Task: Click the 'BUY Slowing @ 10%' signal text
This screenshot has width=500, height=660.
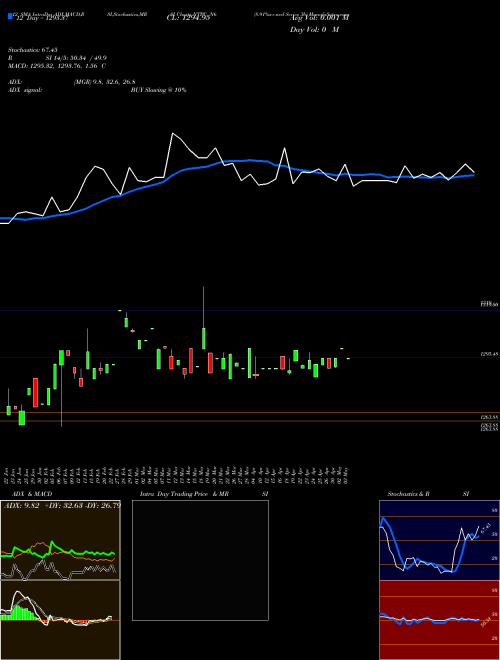Action: (x=159, y=90)
